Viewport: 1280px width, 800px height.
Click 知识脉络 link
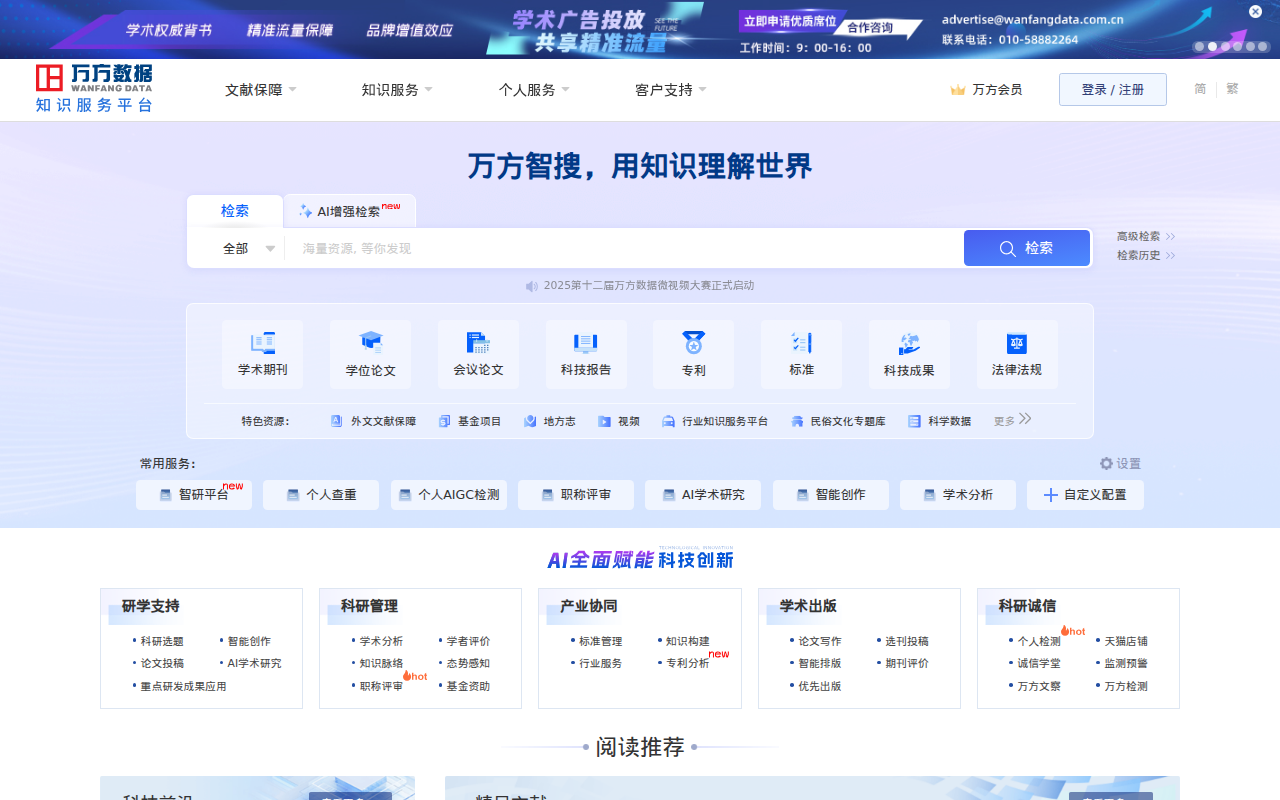point(381,664)
